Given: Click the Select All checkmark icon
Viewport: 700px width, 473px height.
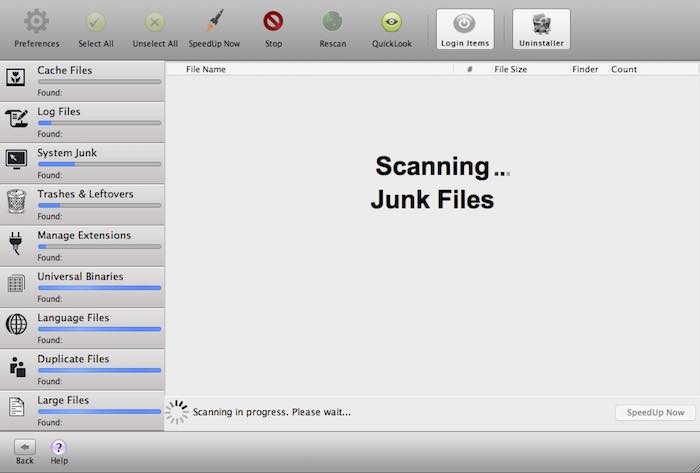Looking at the screenshot, I should coord(96,22).
